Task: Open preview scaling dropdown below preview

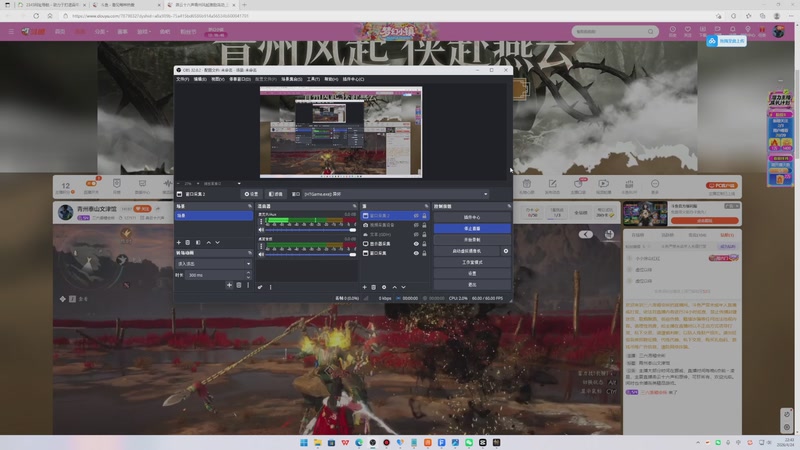Action: pos(222,183)
